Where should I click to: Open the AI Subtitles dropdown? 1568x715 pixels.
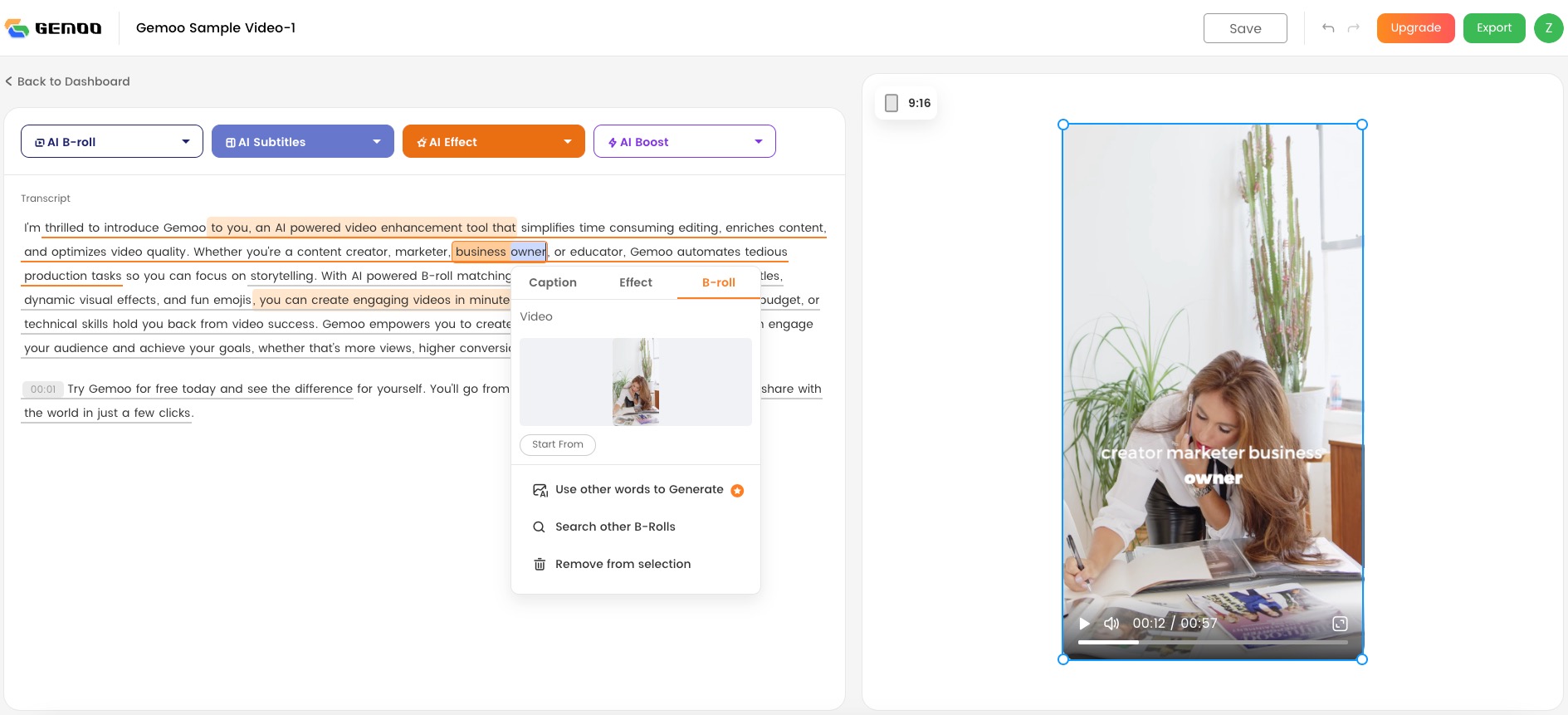[303, 141]
